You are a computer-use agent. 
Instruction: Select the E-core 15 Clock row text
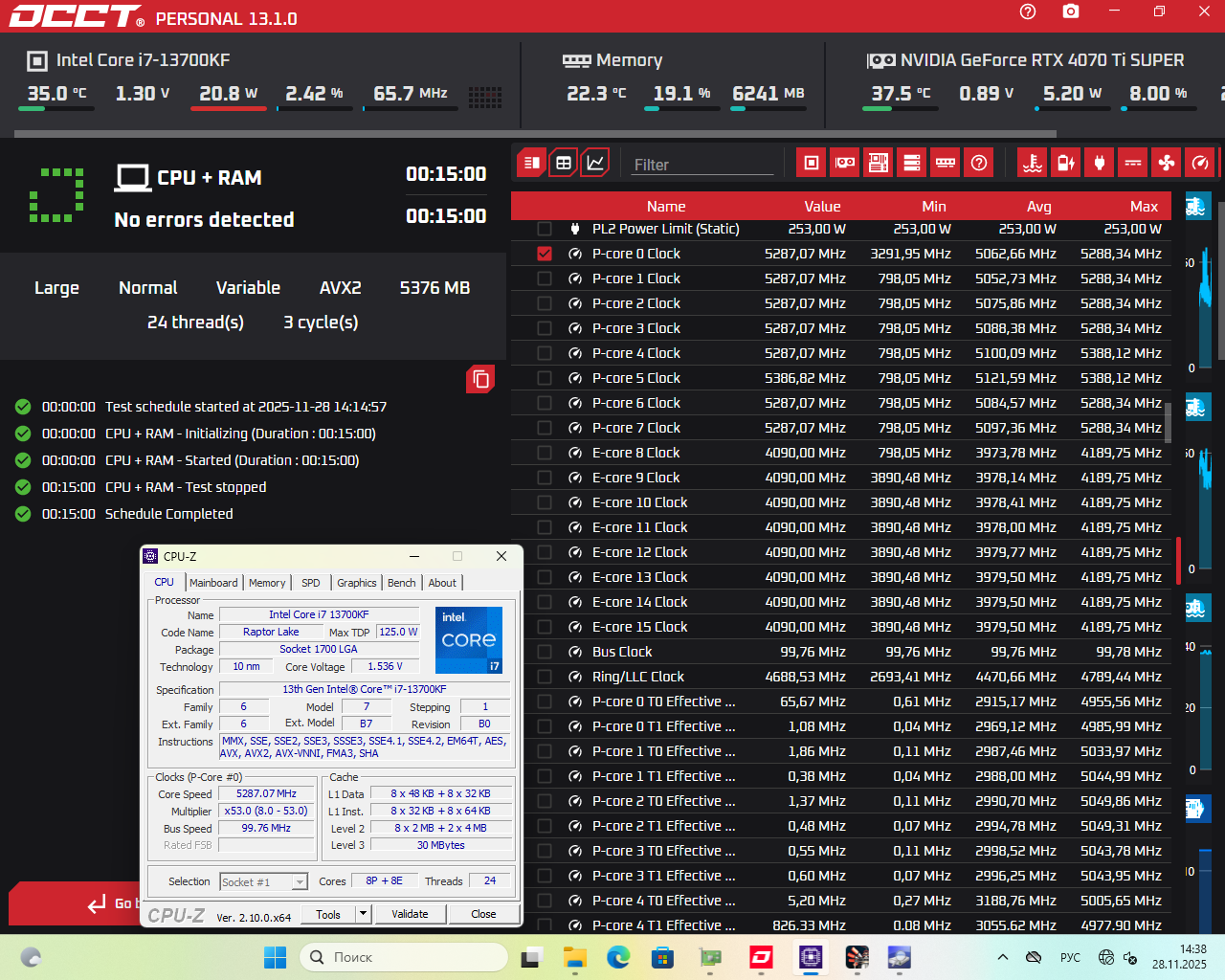click(x=639, y=627)
